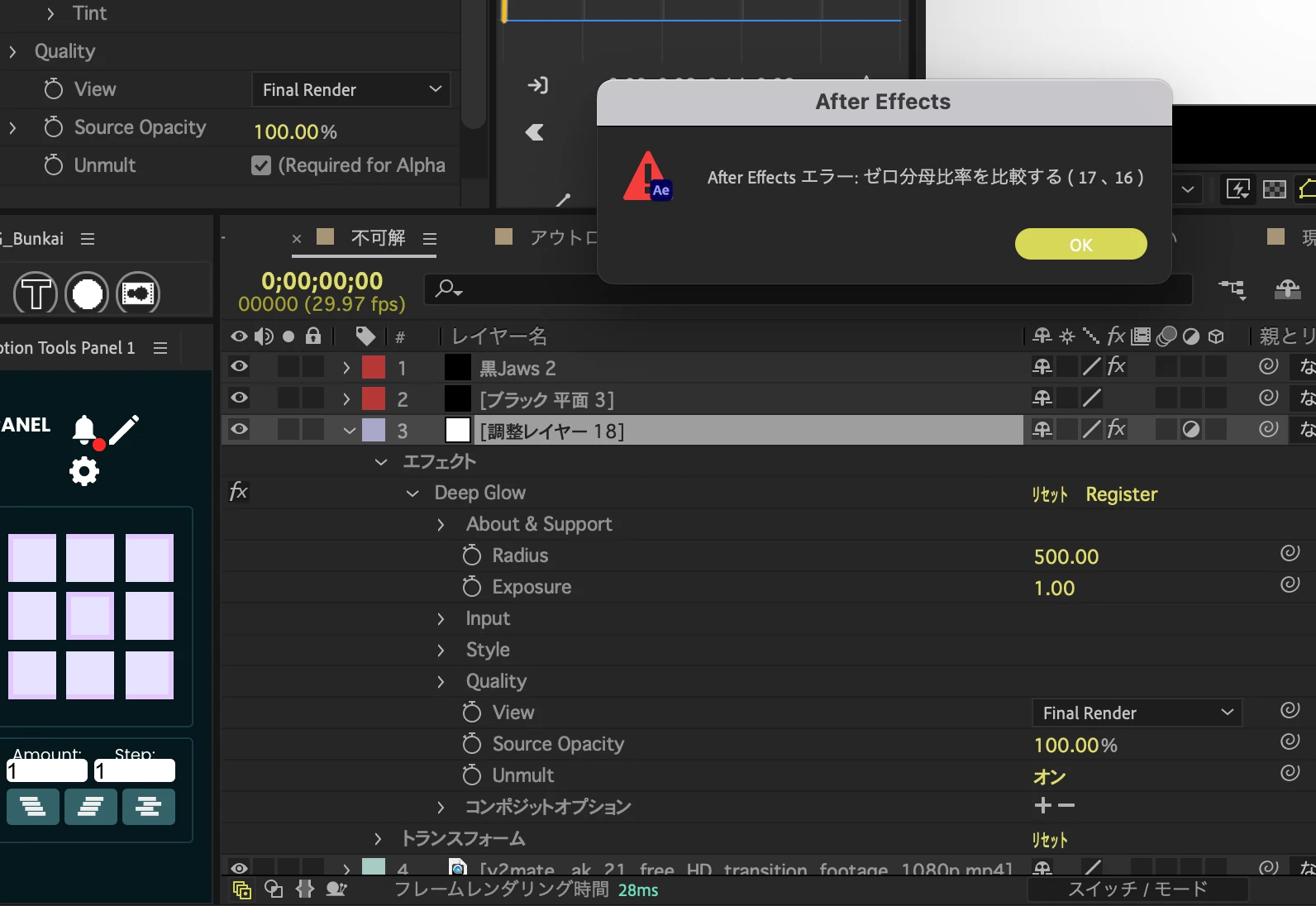Viewport: 1316px width, 906px height.
Task: Toggle Exposure stopwatch keyframing
Action: (x=472, y=587)
